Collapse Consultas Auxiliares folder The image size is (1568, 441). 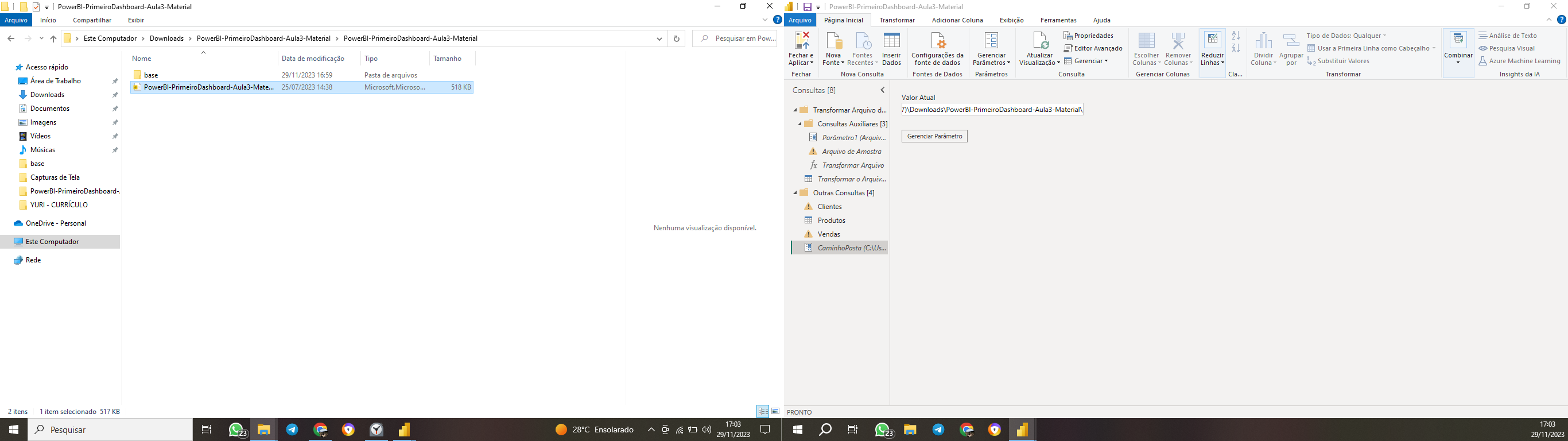point(800,123)
